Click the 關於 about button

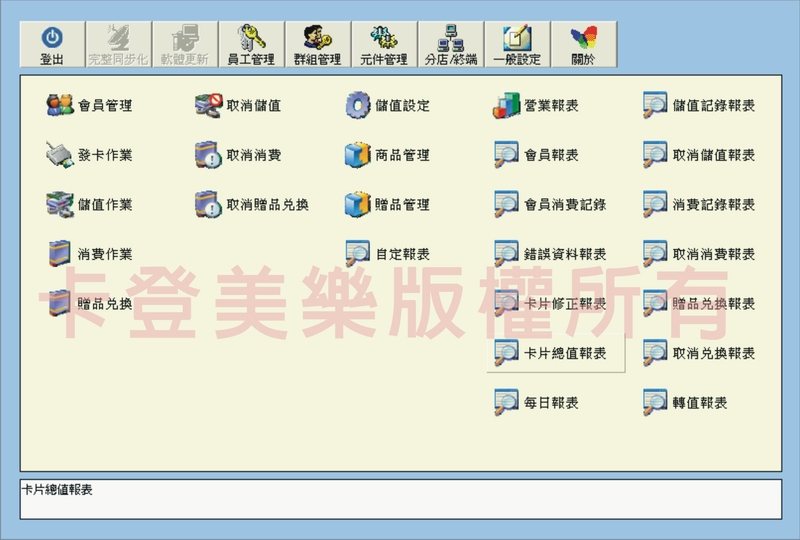point(584,44)
